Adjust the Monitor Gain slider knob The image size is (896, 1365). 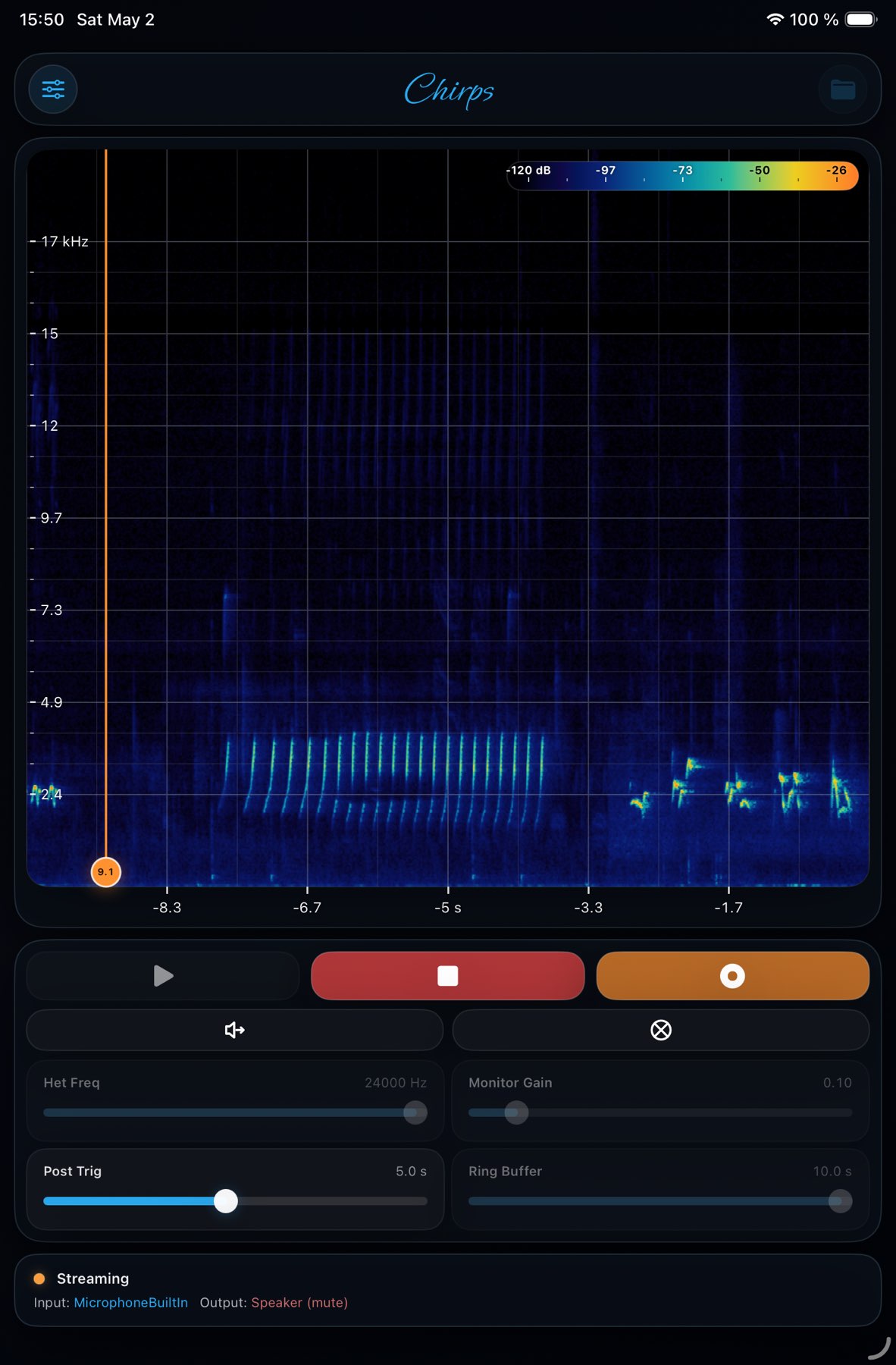(x=516, y=1112)
